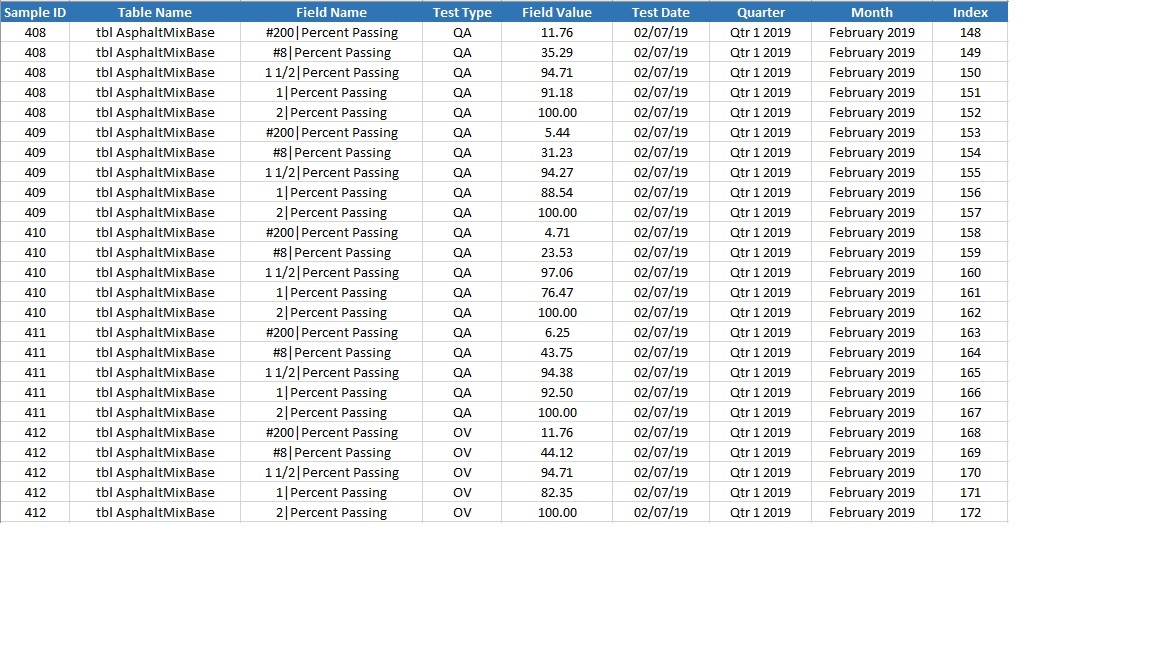Select the Field Value cell 94.38

coord(557,372)
